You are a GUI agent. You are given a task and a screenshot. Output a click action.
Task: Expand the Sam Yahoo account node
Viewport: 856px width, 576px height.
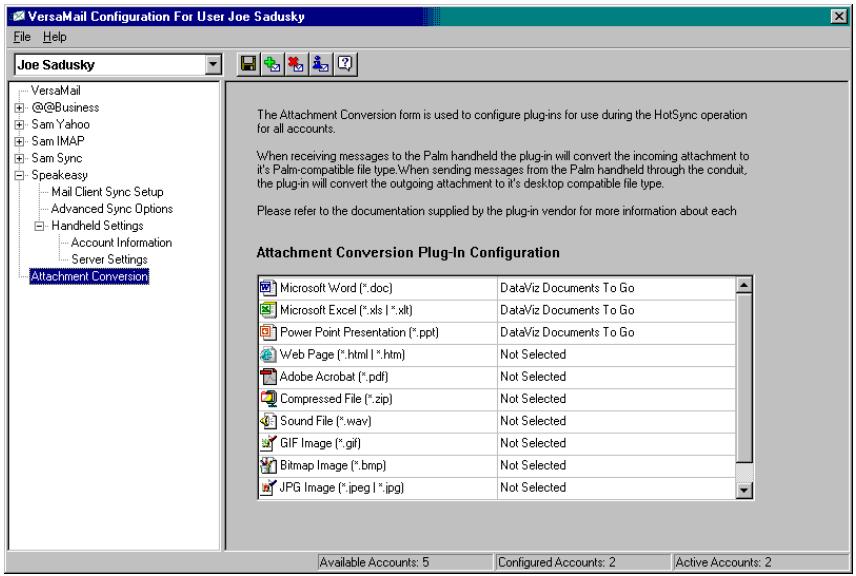click(19, 124)
